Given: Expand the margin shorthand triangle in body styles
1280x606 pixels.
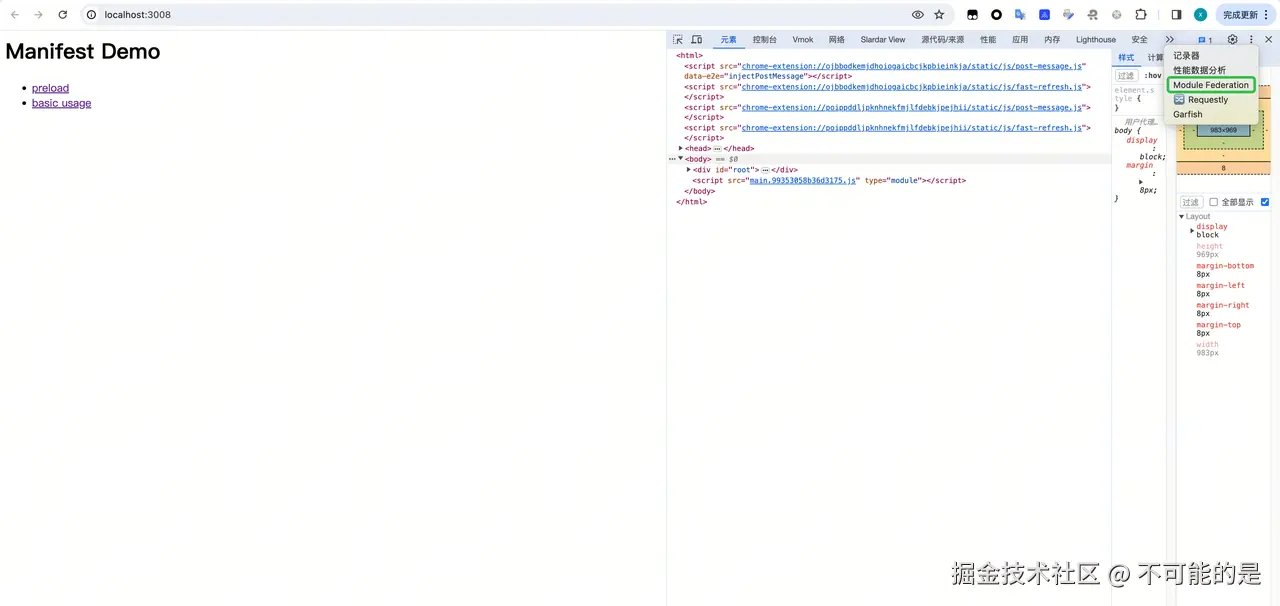Looking at the screenshot, I should pyautogui.click(x=1141, y=182).
